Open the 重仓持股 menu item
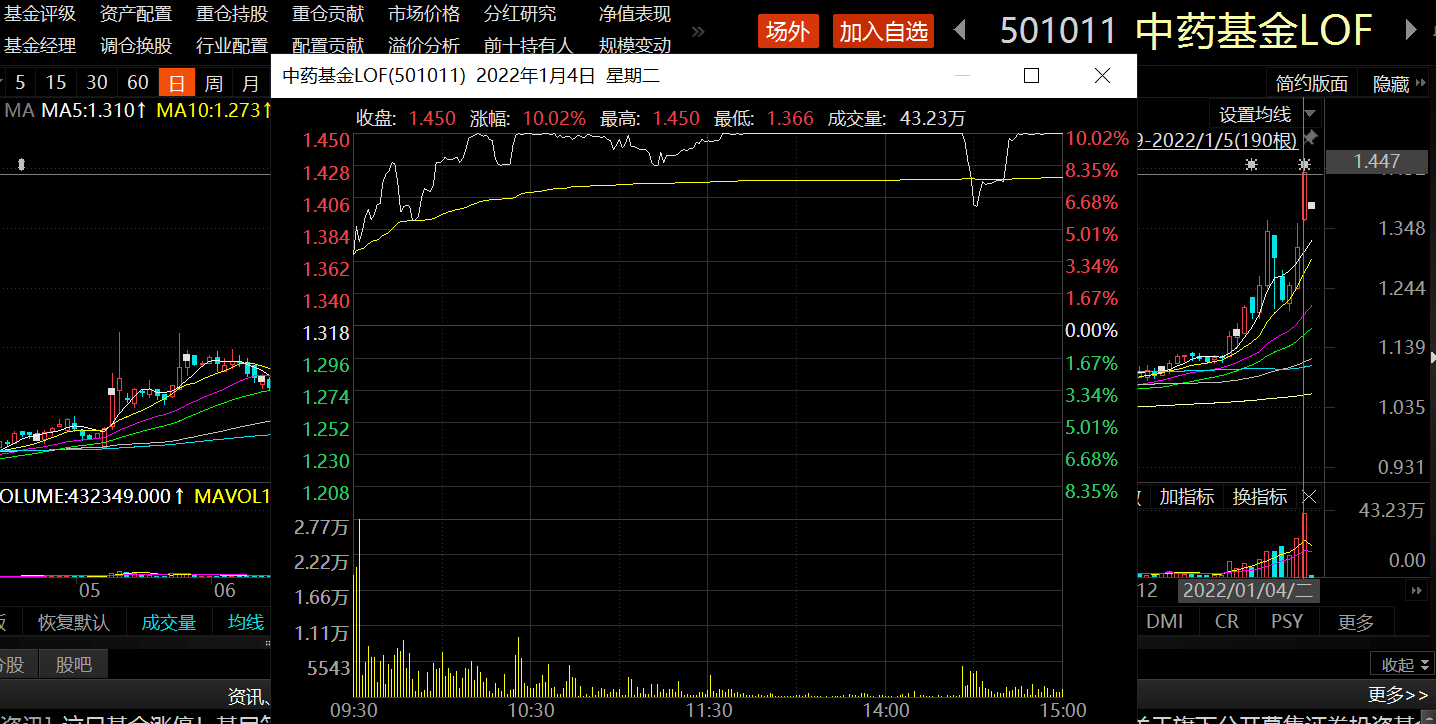This screenshot has height=724, width=1436. pos(232,14)
